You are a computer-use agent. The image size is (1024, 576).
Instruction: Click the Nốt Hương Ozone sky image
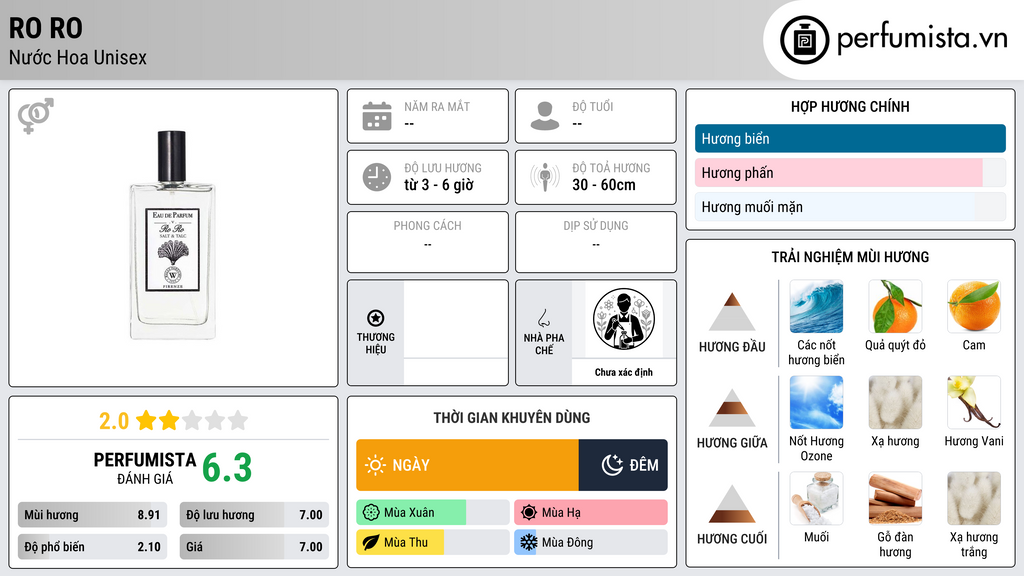coord(816,402)
